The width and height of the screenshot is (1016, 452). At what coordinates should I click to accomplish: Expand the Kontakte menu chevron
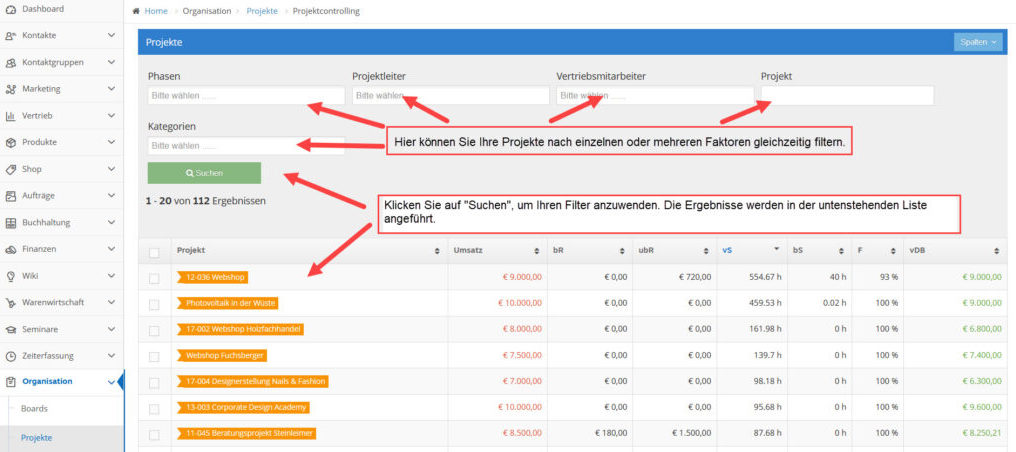111,36
